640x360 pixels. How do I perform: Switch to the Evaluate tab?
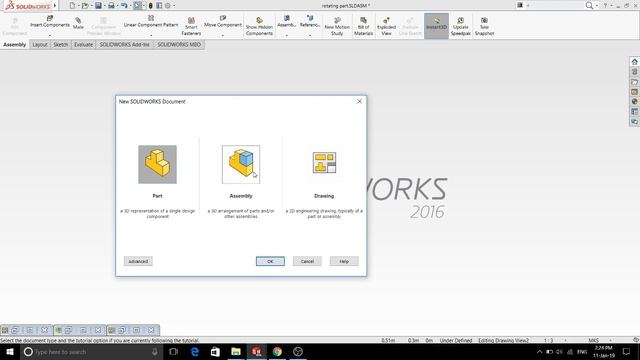pos(83,44)
